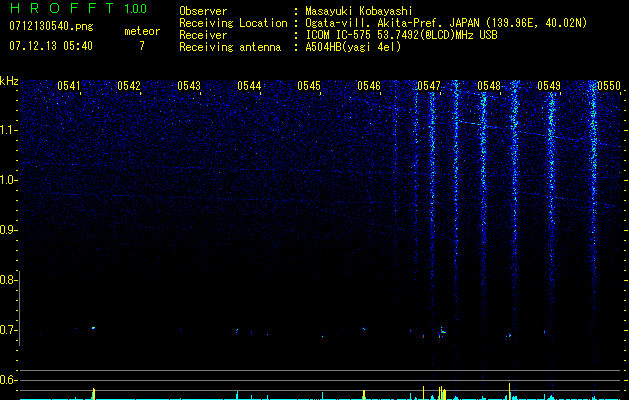Select the Ogata-vill. Akita-Pref. JAPAN location text

pyautogui.click(x=446, y=23)
